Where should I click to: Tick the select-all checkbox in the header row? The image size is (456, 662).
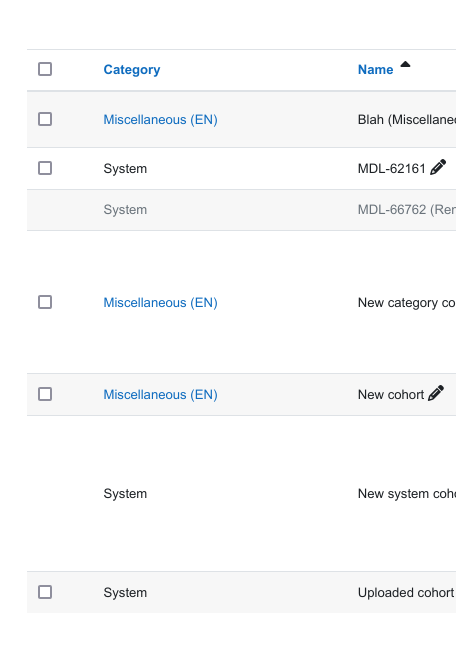[45, 69]
